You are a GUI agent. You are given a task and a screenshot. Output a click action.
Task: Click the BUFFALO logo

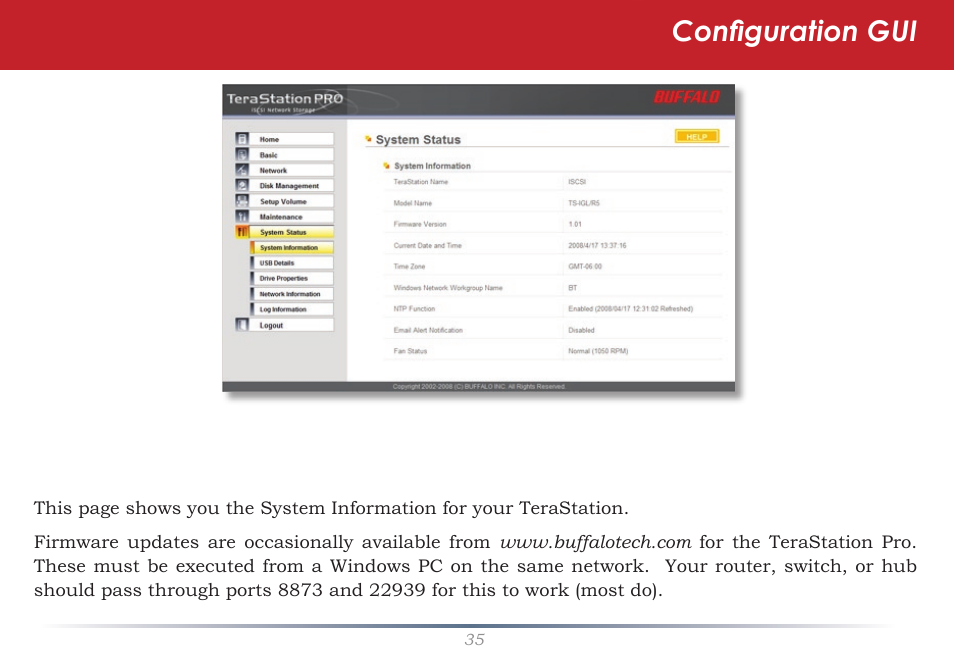(686, 97)
